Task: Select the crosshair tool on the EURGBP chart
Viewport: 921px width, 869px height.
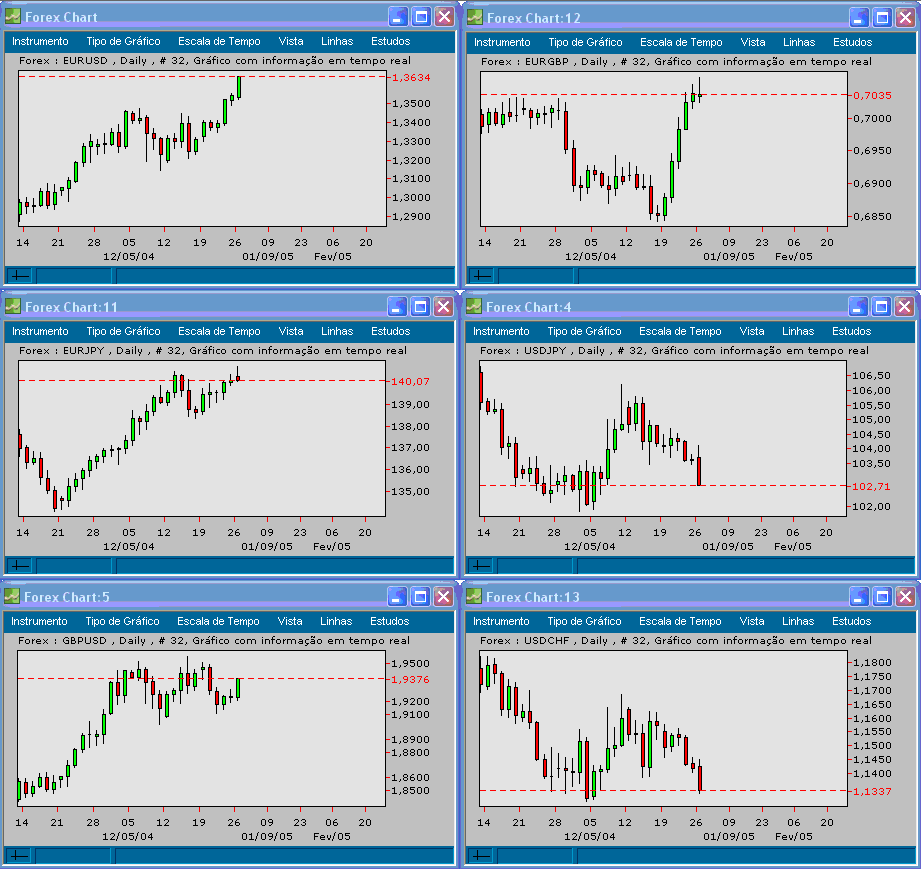Action: pos(481,275)
